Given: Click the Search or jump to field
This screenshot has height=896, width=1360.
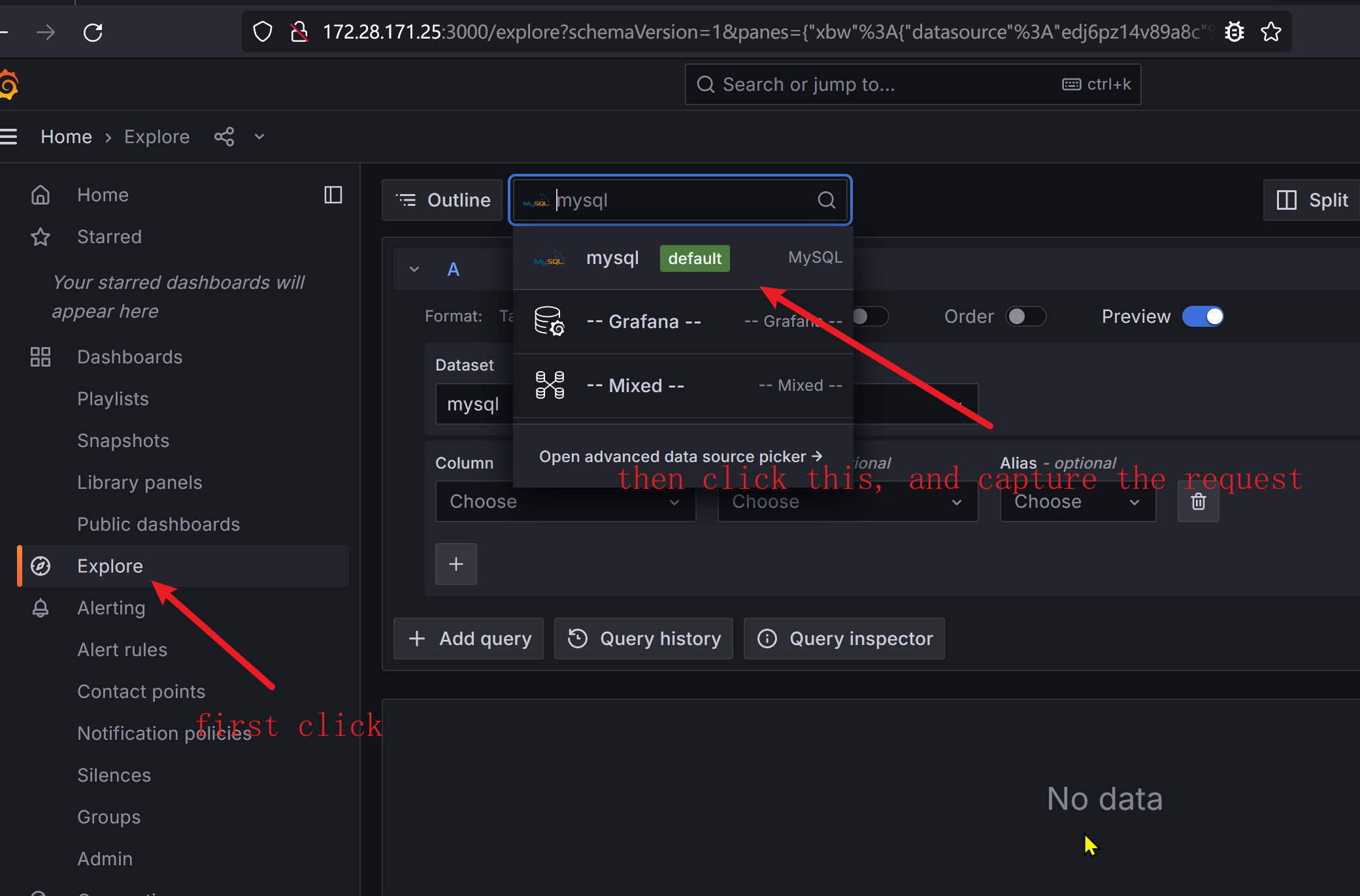Looking at the screenshot, I should click(x=912, y=84).
